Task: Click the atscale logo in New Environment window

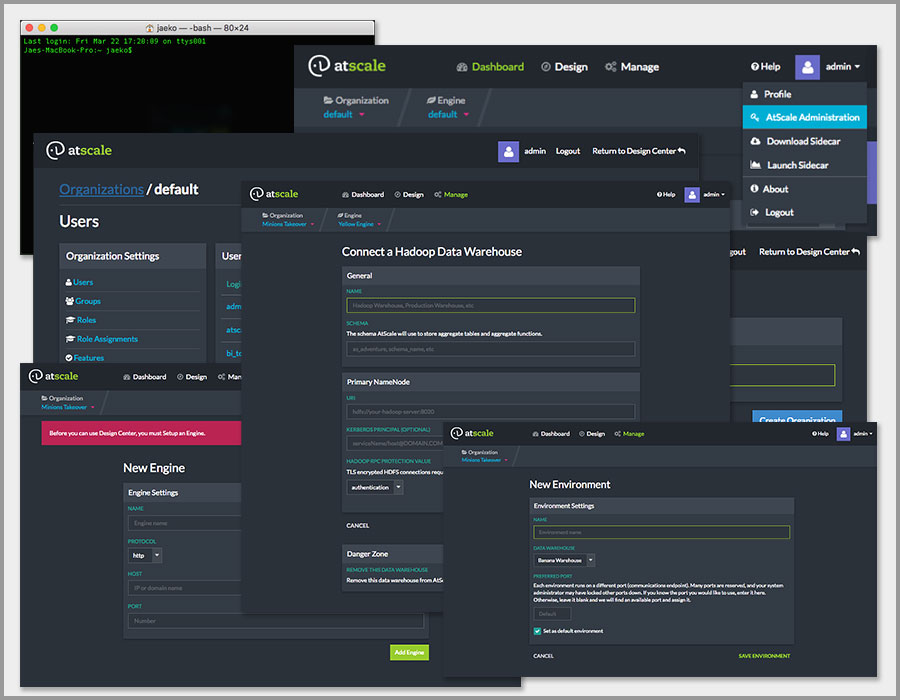Action: click(x=472, y=433)
